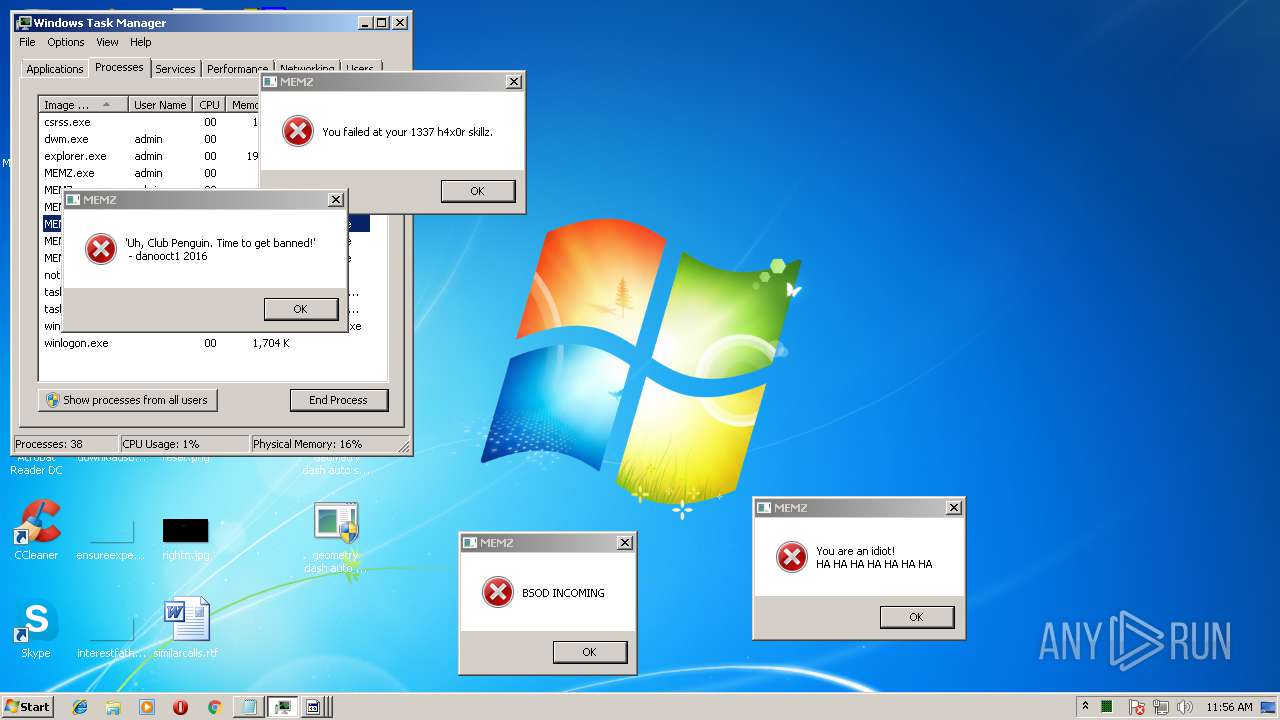Viewport: 1280px width, 720px height.
Task: Select csrss.exe process row
Action: (x=150, y=122)
